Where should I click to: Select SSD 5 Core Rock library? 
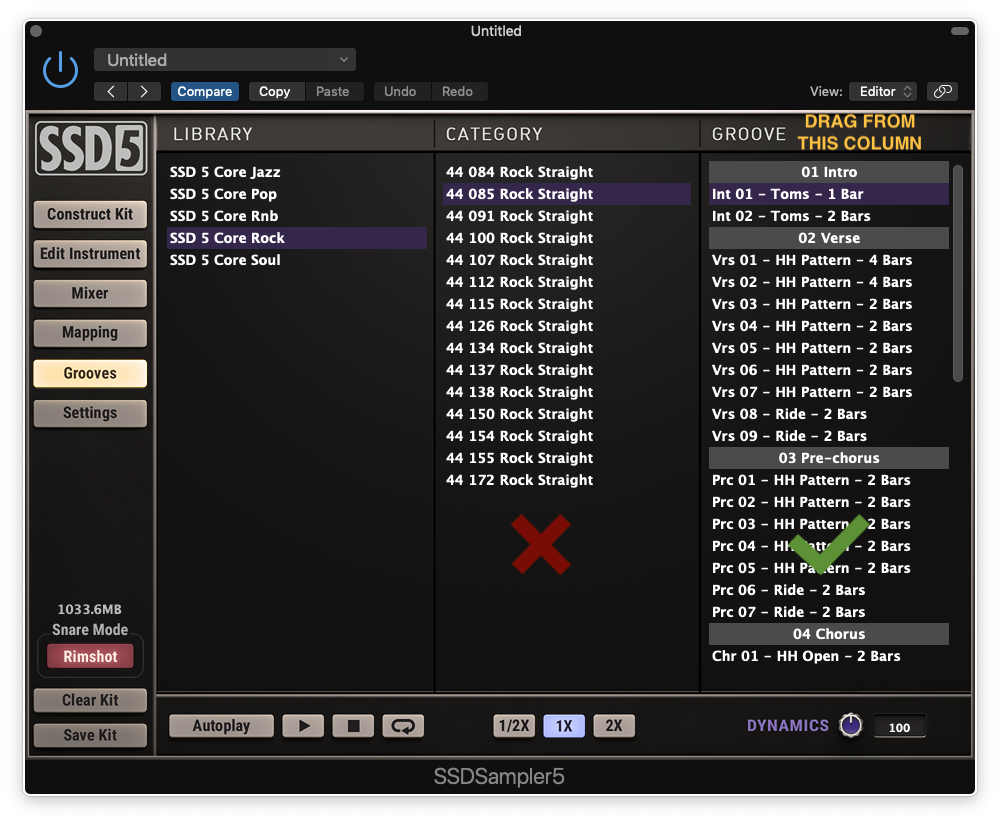(x=297, y=238)
